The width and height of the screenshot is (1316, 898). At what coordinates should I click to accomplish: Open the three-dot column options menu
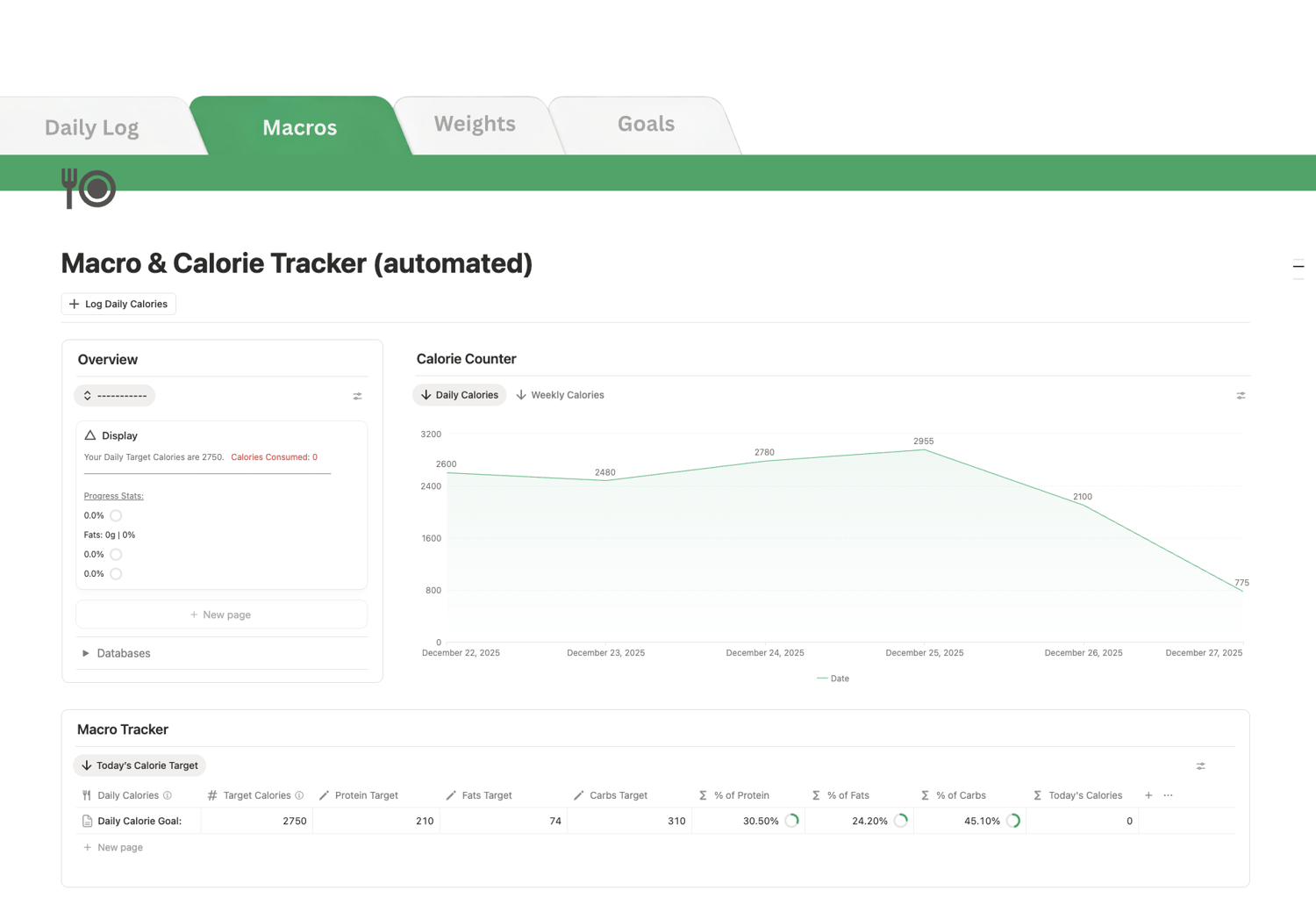coord(1169,795)
